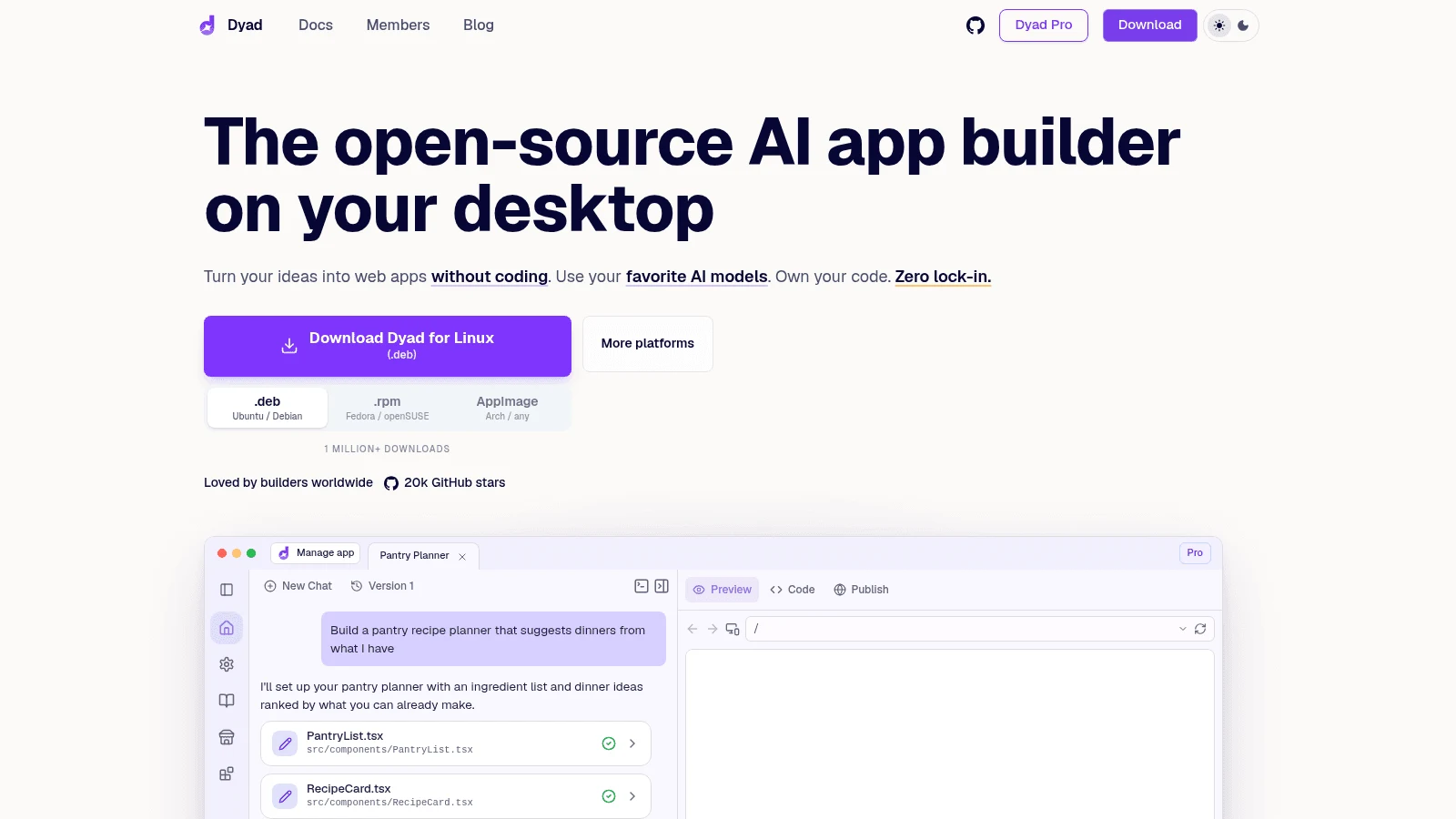This screenshot has height=819, width=1456.
Task: Toggle the preview panel layout icon
Action: click(662, 586)
